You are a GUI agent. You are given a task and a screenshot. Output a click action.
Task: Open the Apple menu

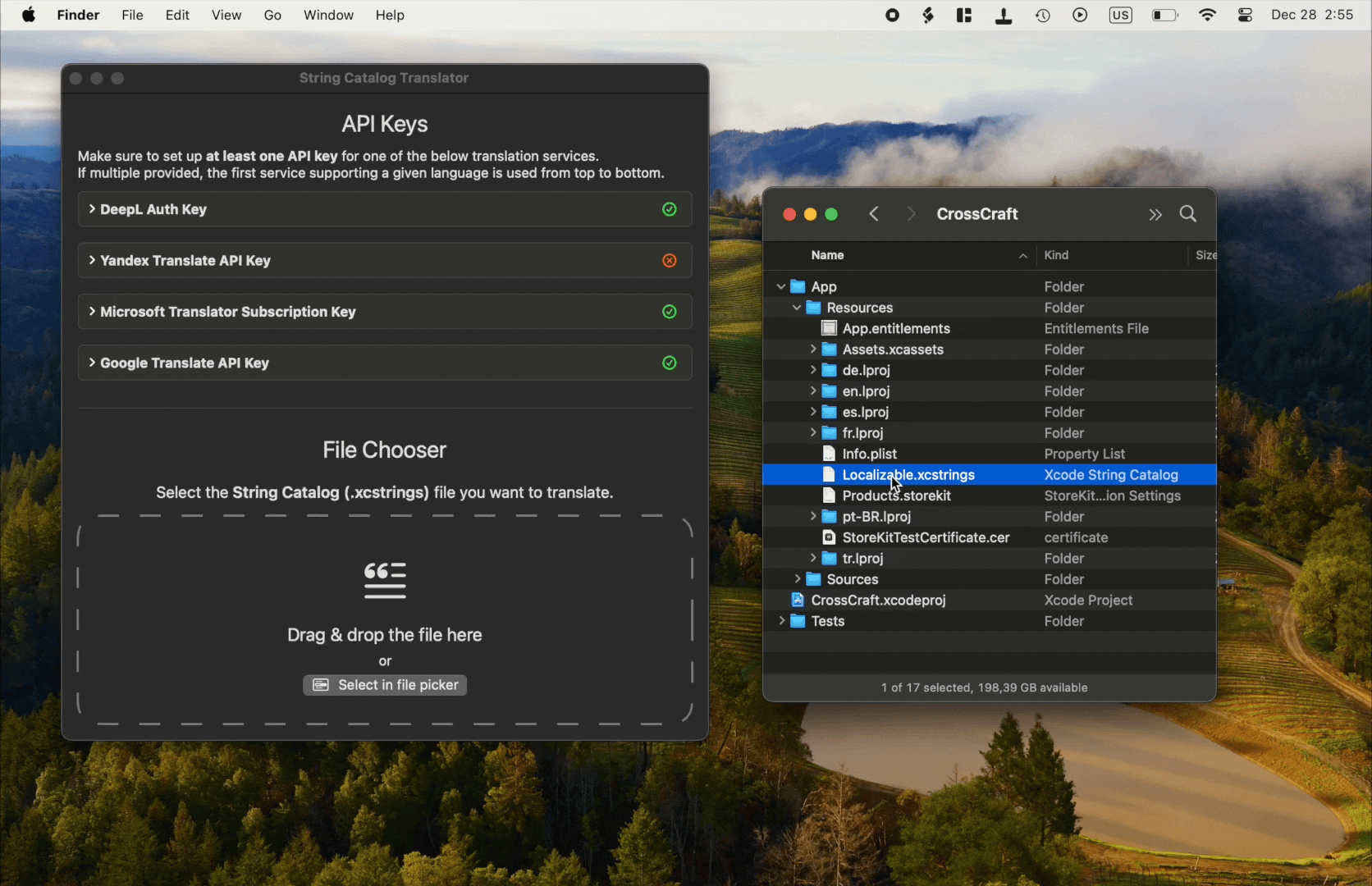pyautogui.click(x=29, y=15)
